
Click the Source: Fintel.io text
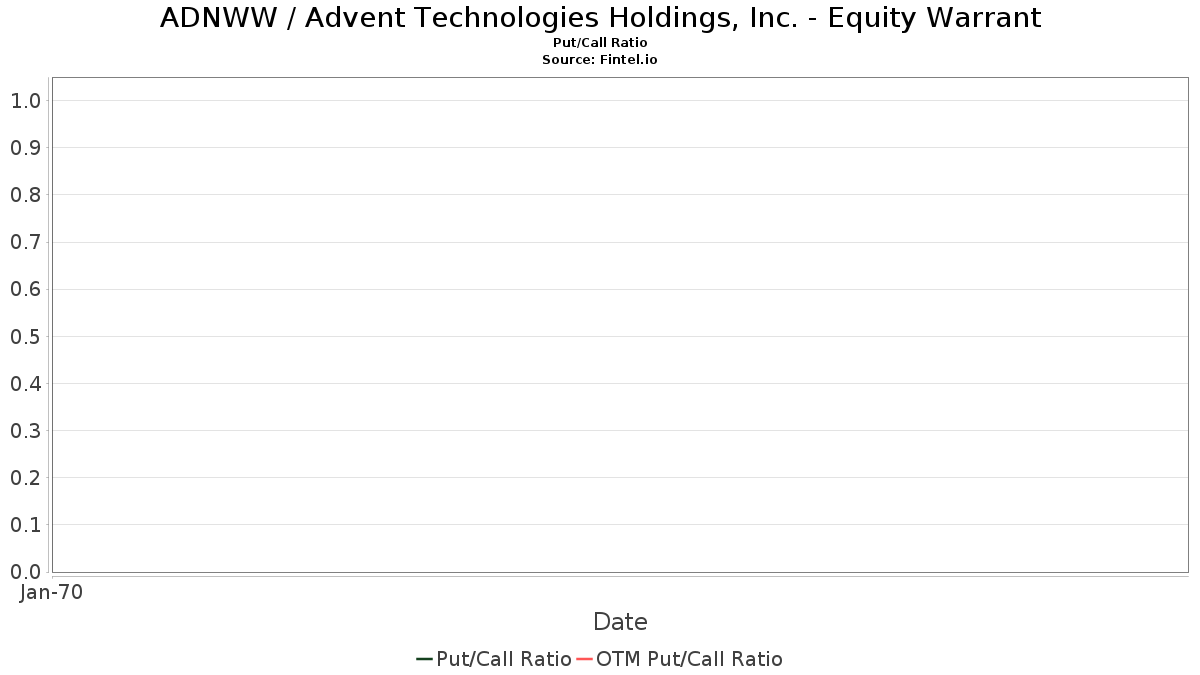[600, 60]
